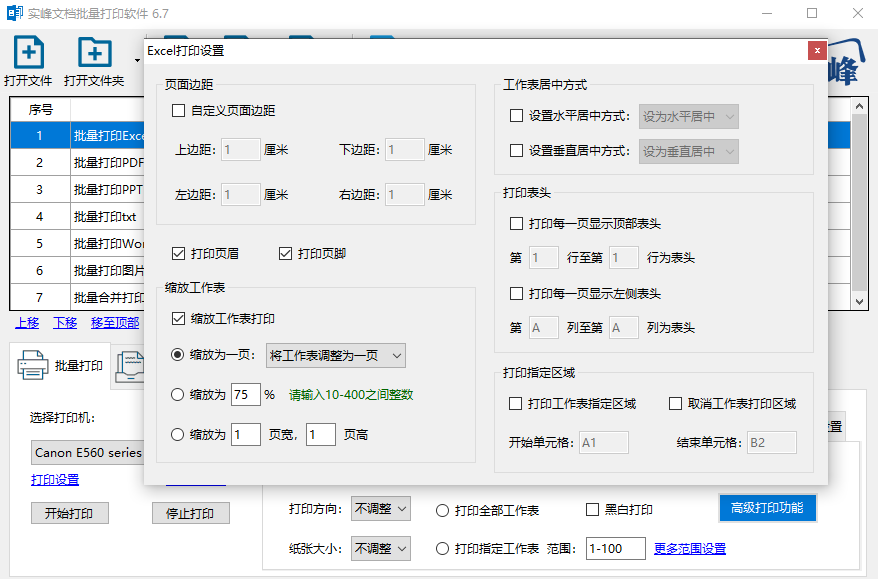Screen dimensions: 878x579
Task: Enable 自定义页面边距 checkbox
Action: pyautogui.click(x=179, y=110)
